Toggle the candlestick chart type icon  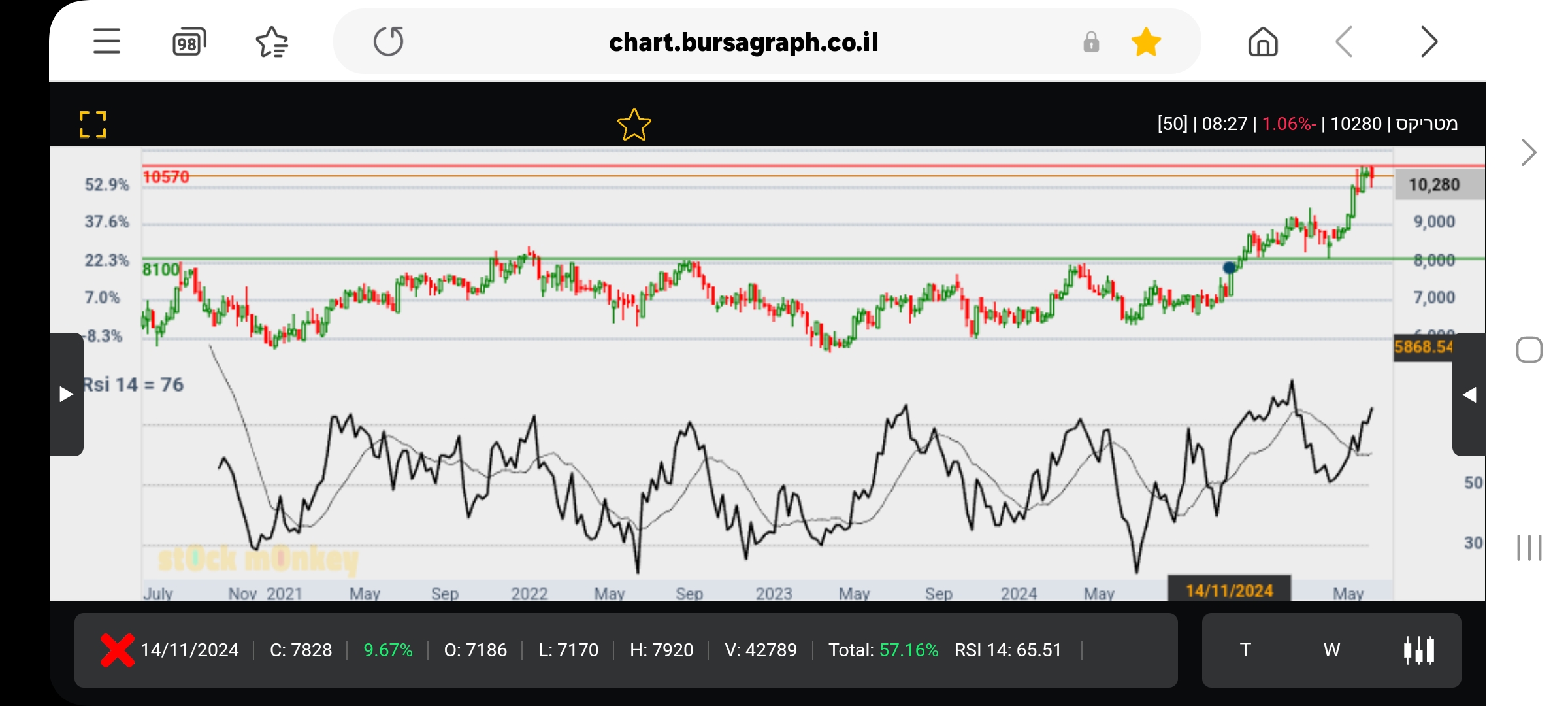(1419, 650)
